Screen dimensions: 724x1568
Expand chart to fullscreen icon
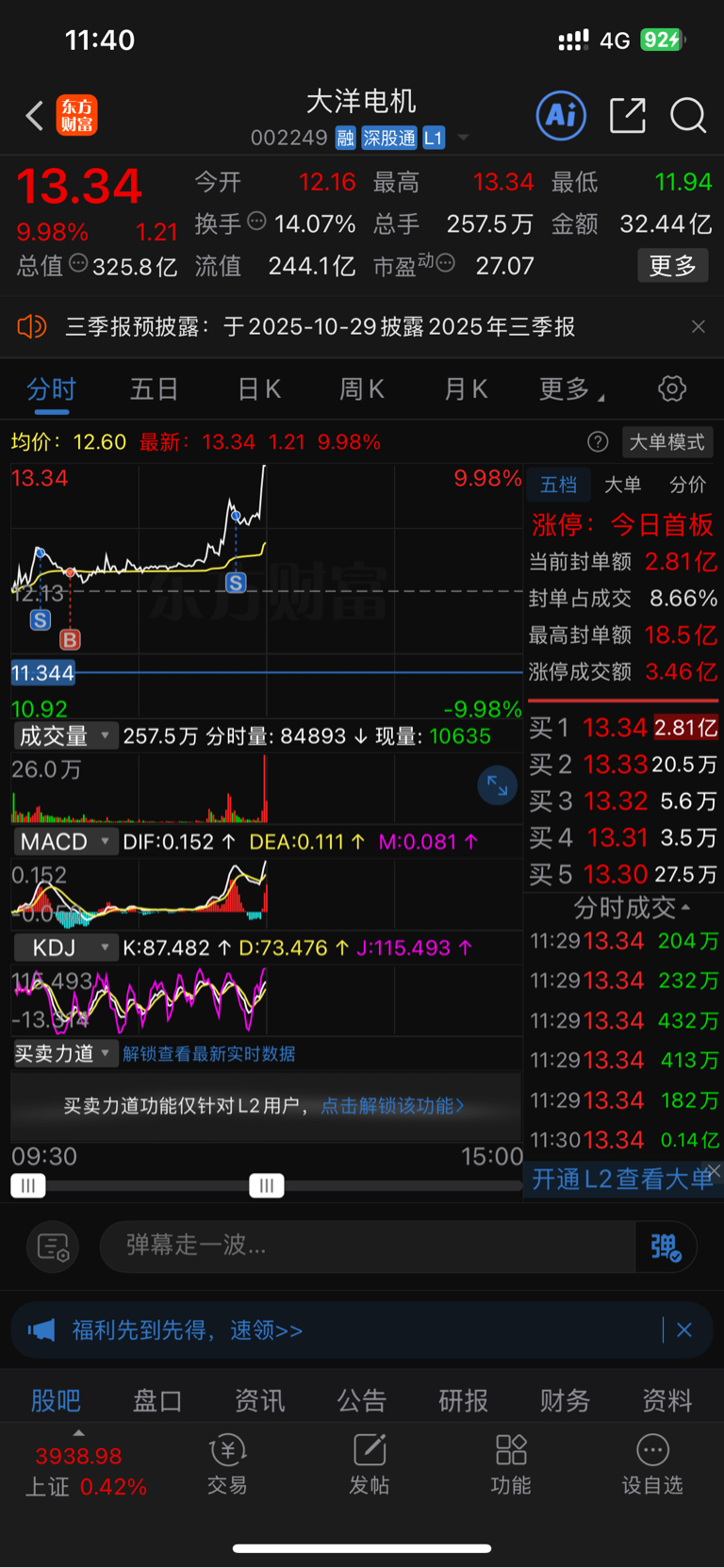point(497,785)
